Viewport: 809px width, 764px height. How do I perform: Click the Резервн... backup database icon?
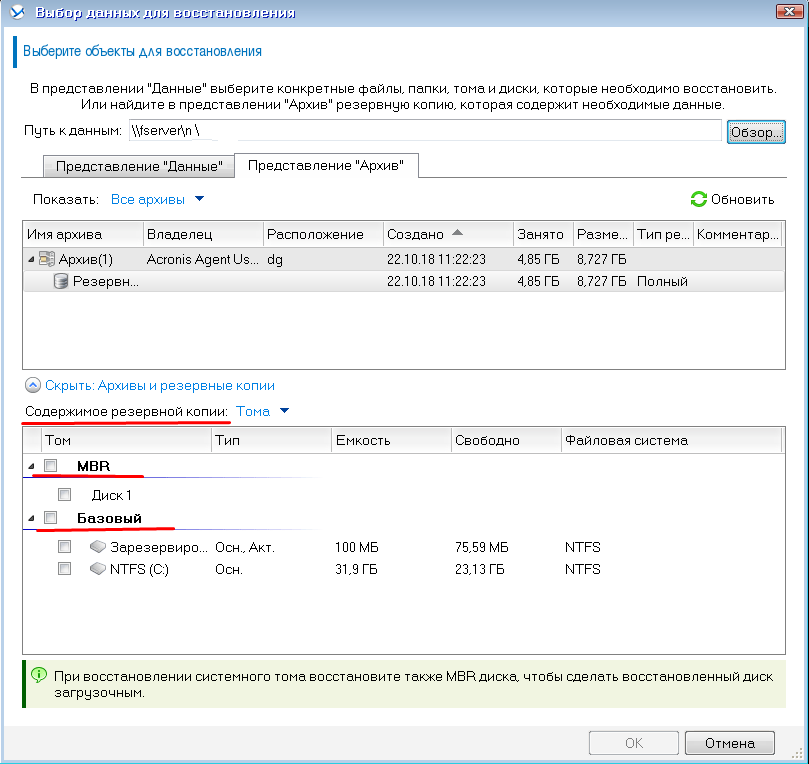point(62,281)
